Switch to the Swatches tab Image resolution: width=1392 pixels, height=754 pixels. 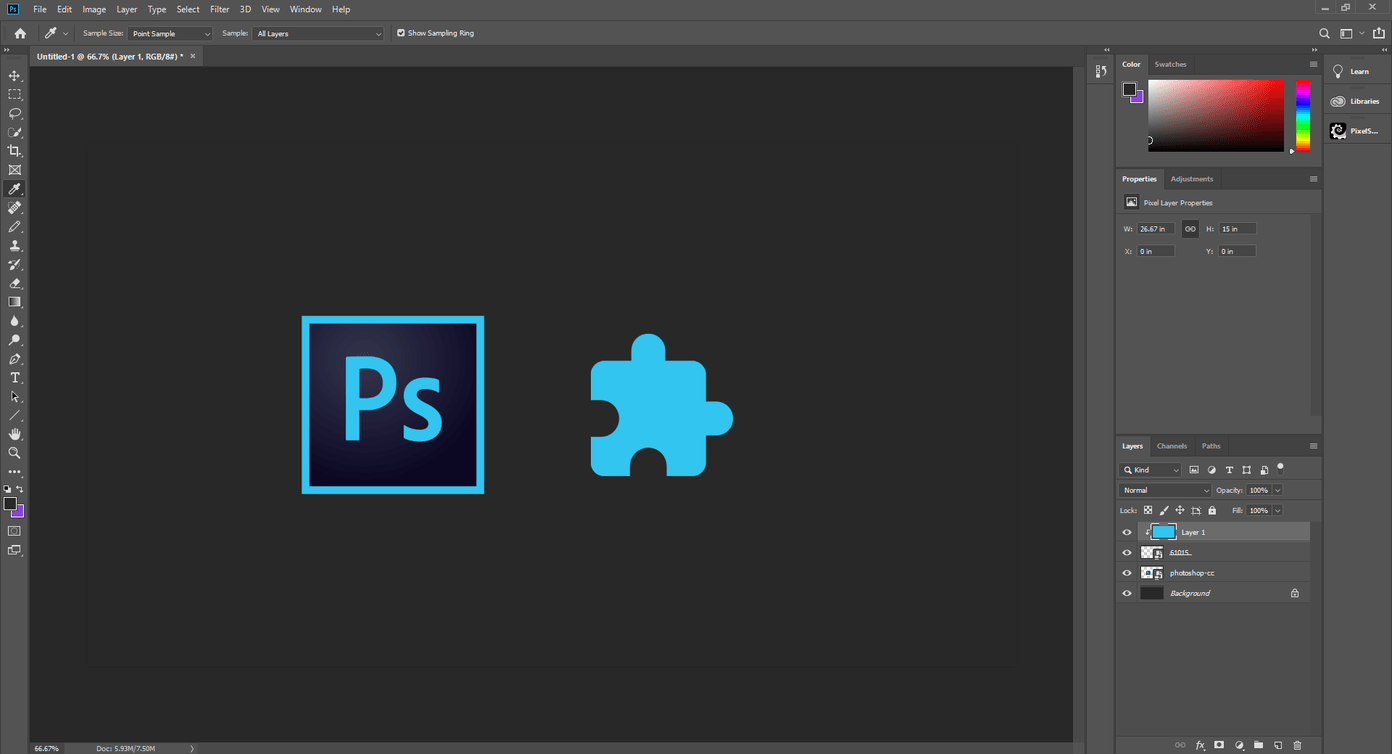click(x=1170, y=64)
